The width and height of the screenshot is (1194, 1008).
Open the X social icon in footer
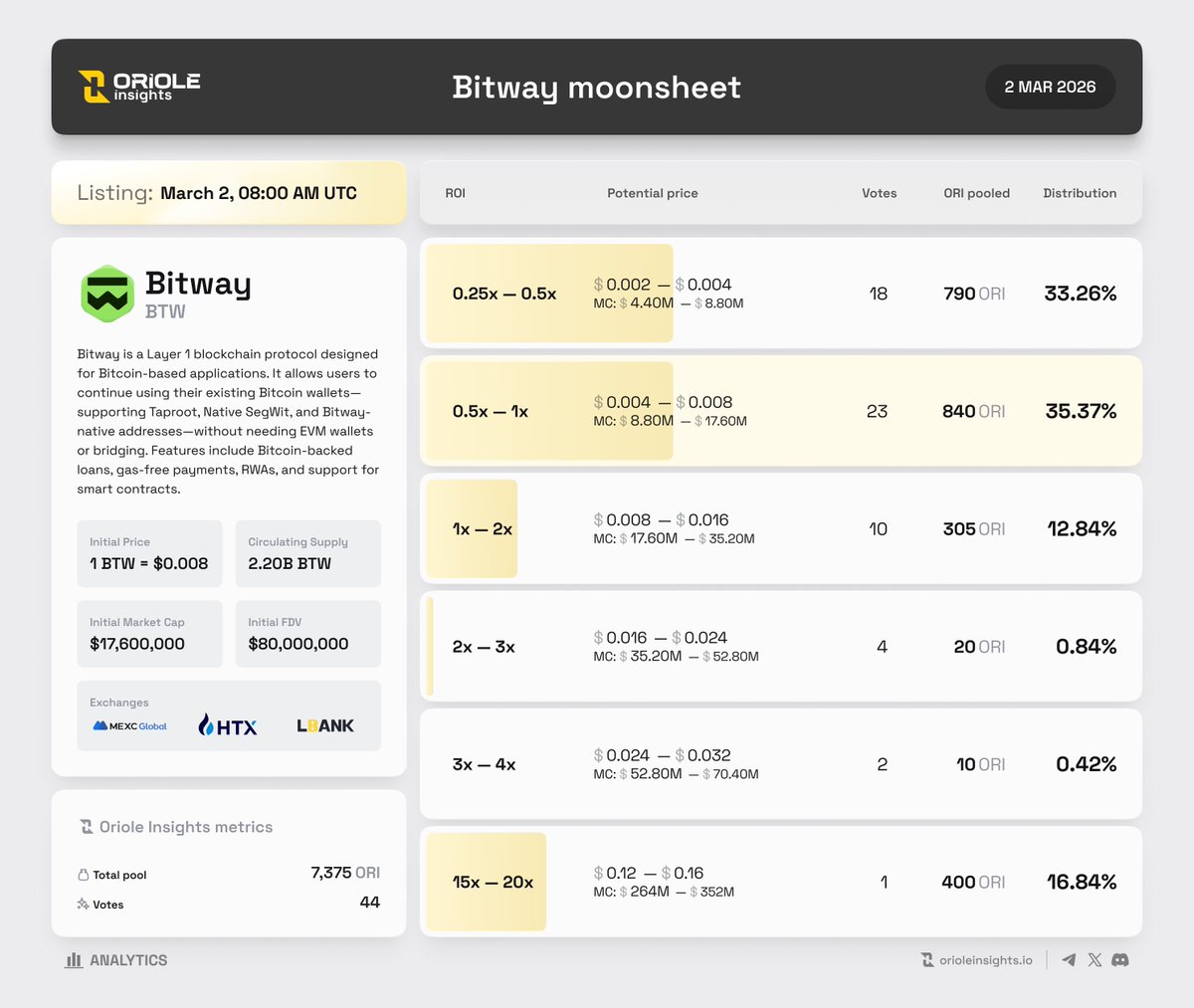[1094, 960]
